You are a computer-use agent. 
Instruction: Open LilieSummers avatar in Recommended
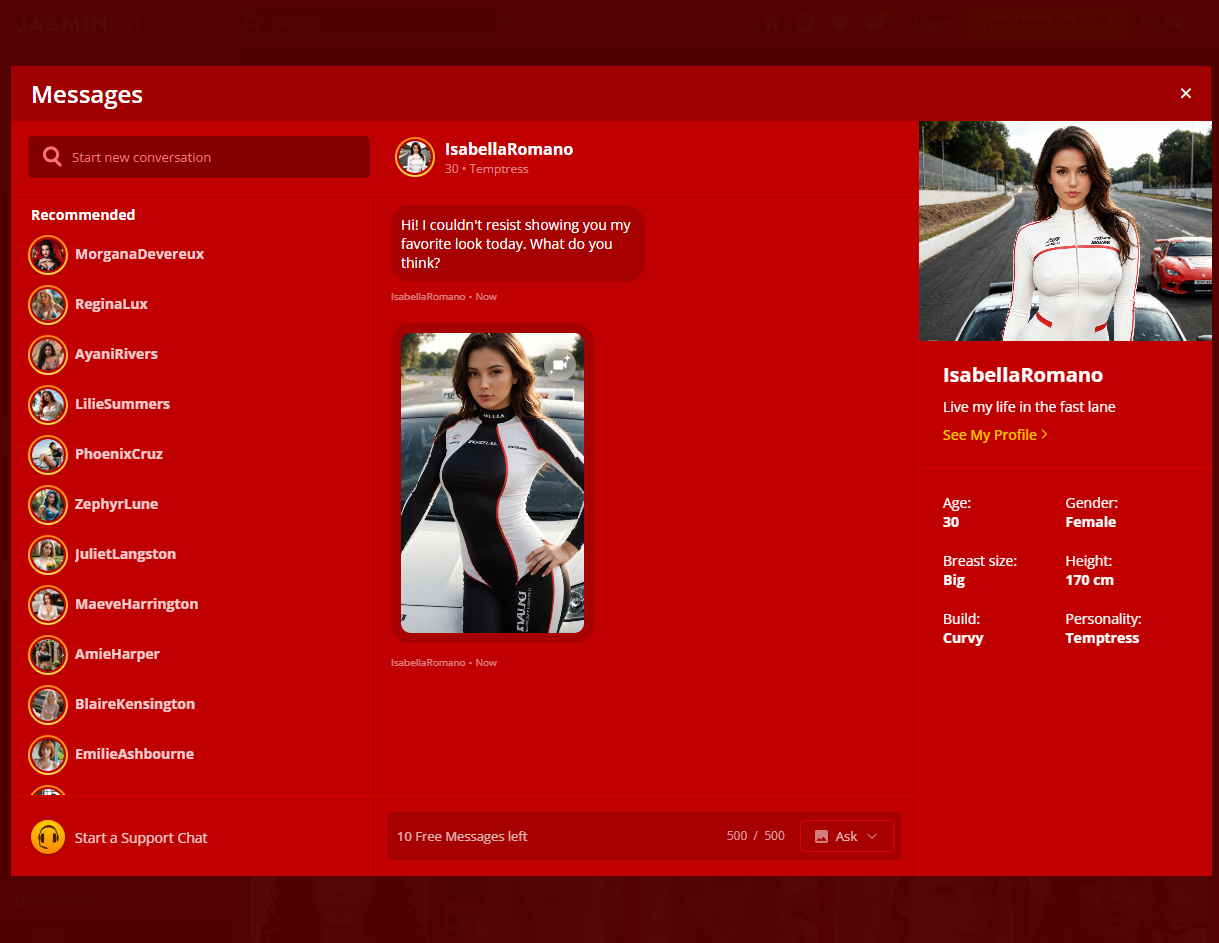[x=48, y=405]
